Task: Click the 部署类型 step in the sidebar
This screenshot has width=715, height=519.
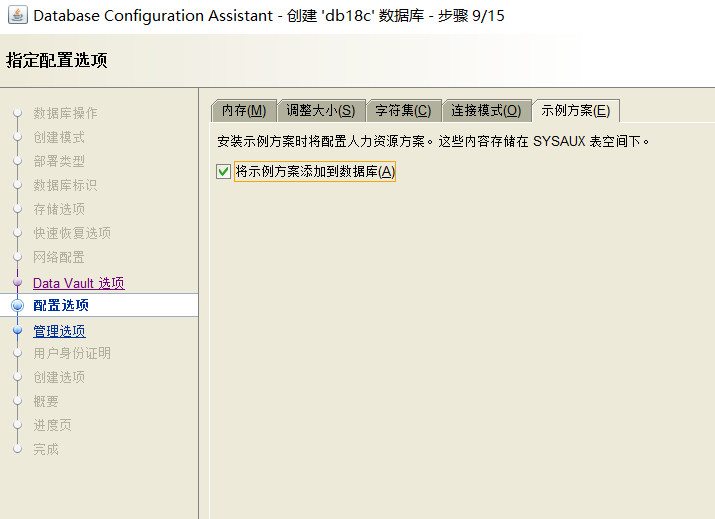Action: coord(59,161)
